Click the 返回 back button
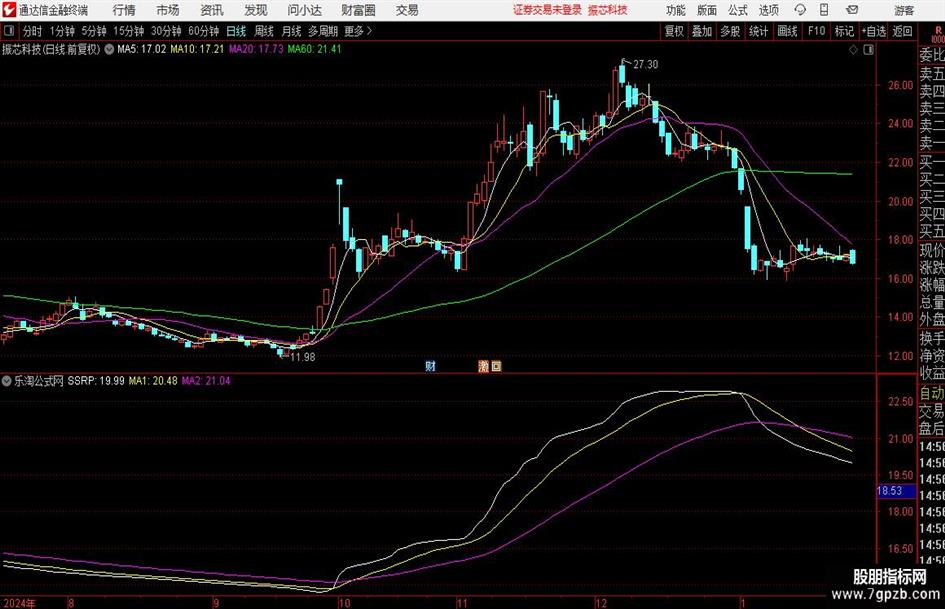 point(902,31)
